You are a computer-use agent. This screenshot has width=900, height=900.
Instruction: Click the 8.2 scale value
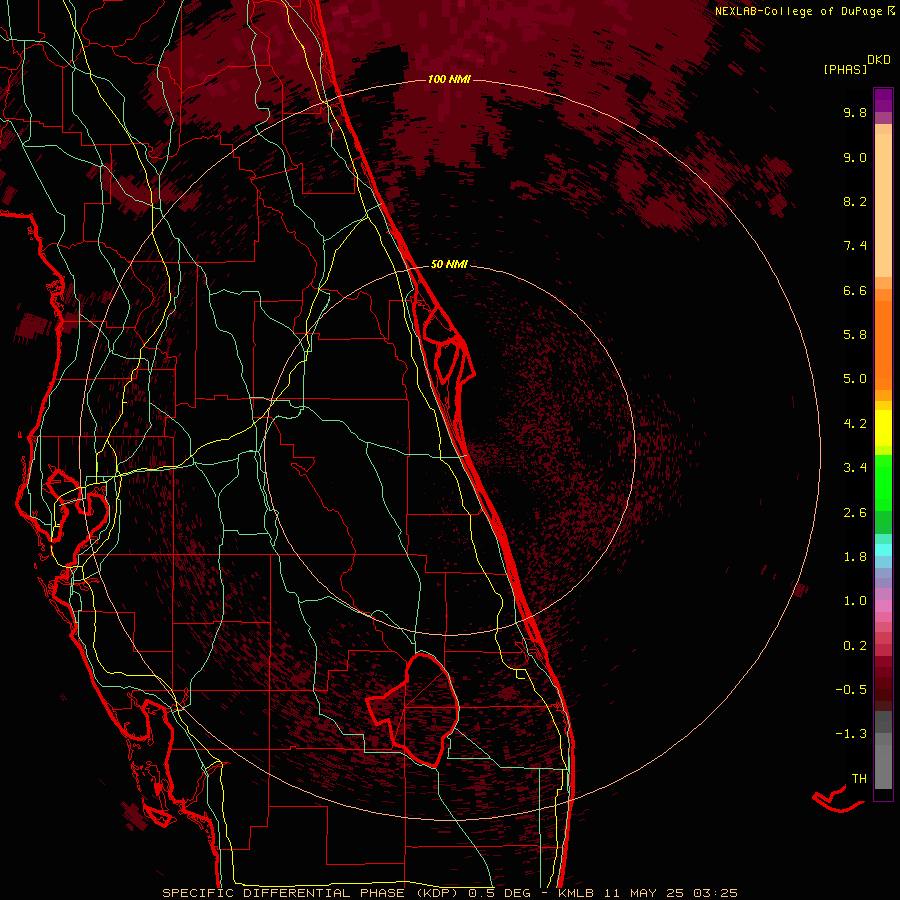855,201
